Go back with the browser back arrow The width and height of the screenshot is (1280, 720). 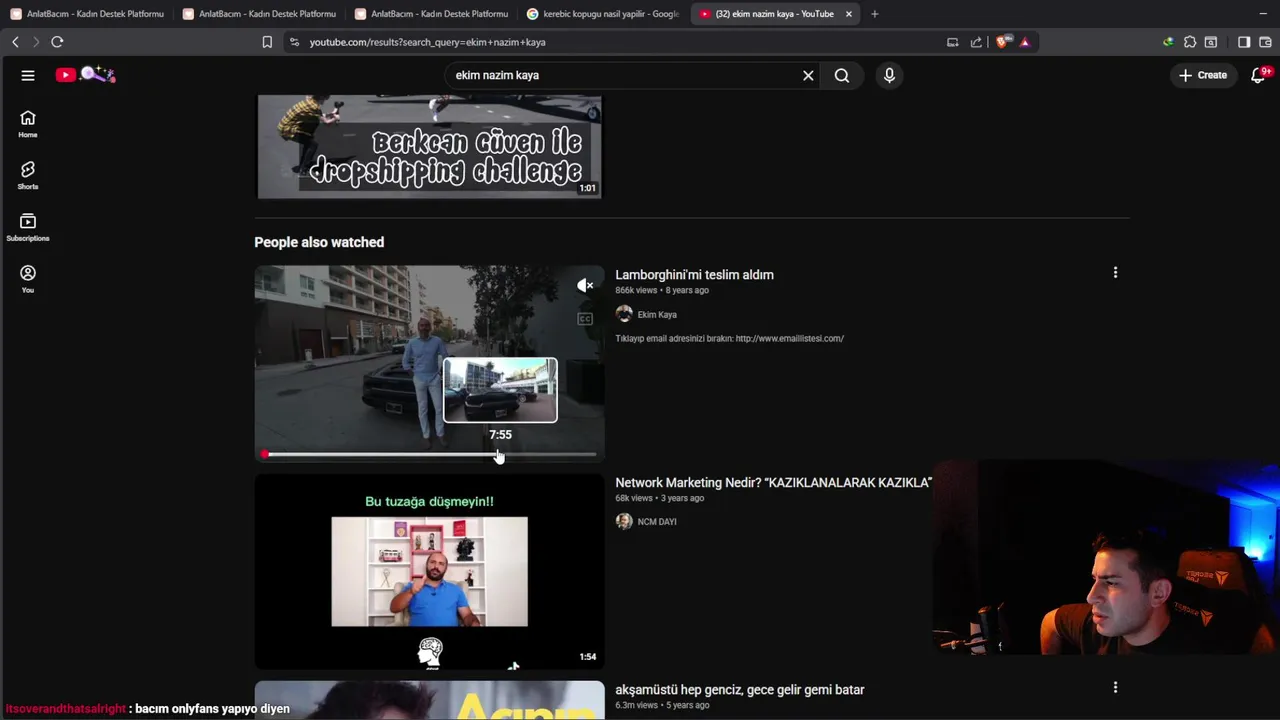click(x=15, y=42)
